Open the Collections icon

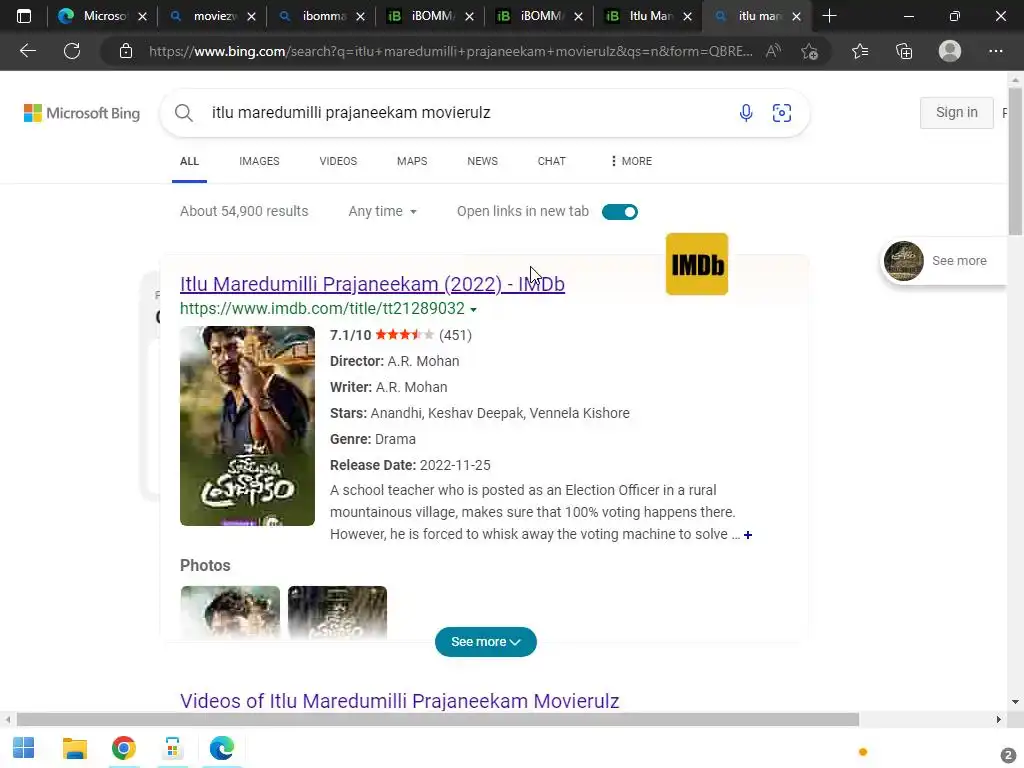(x=904, y=51)
